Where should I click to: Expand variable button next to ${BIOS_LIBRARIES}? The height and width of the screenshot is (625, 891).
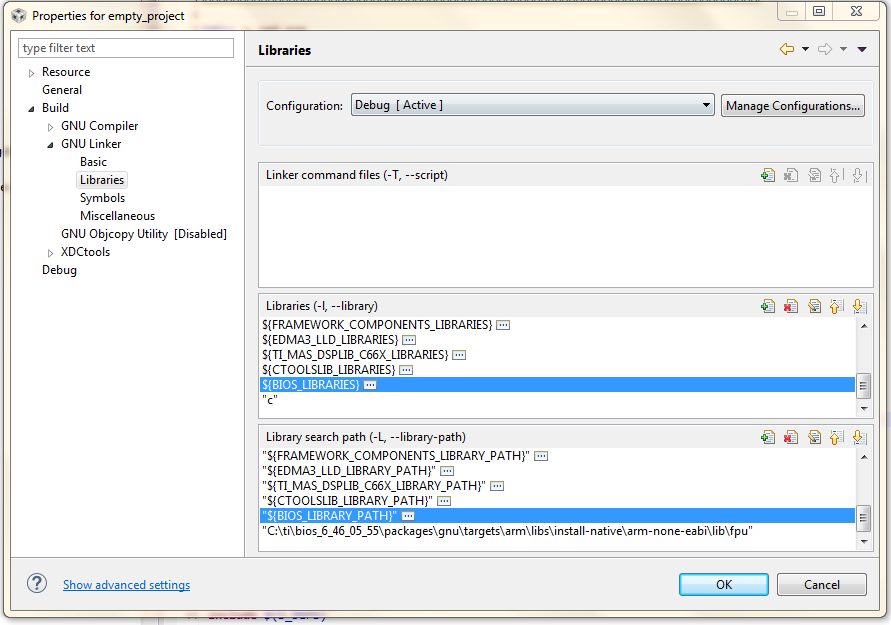370,385
